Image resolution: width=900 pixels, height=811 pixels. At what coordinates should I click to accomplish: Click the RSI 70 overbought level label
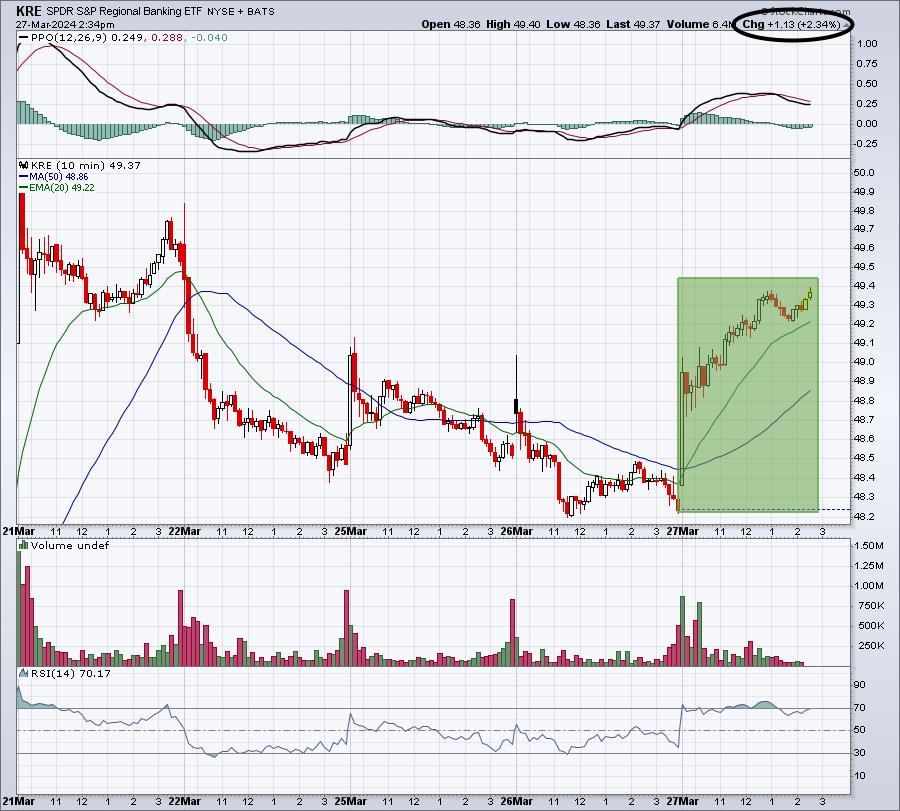pos(859,708)
